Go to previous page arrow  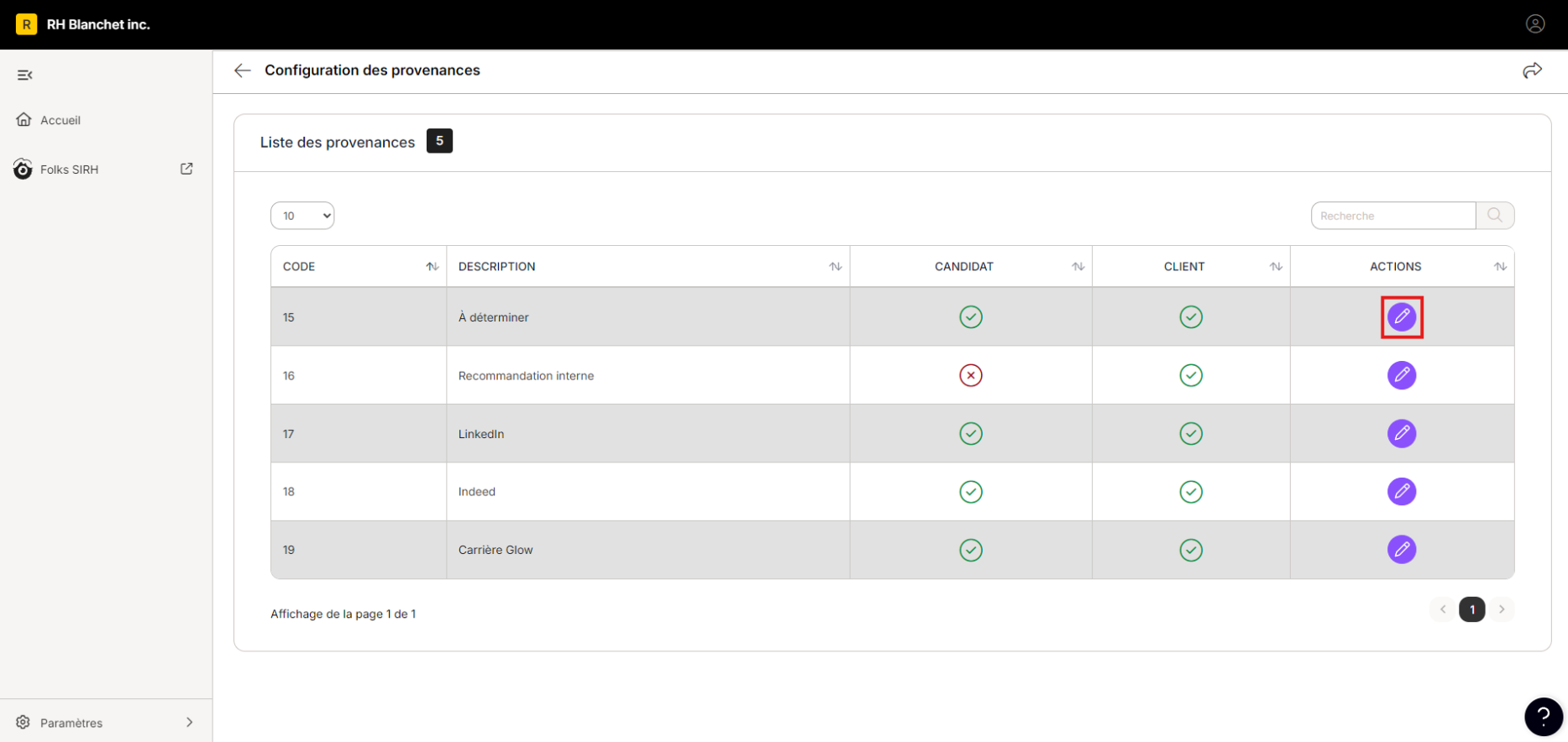click(x=1443, y=609)
